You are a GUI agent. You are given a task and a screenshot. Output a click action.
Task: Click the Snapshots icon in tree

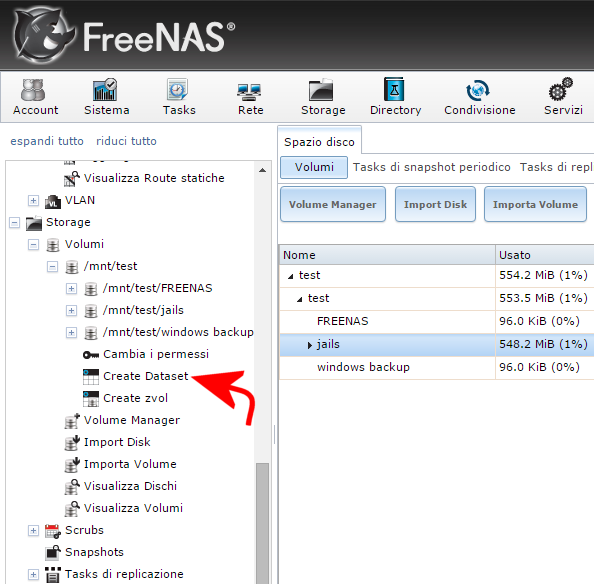(53, 553)
